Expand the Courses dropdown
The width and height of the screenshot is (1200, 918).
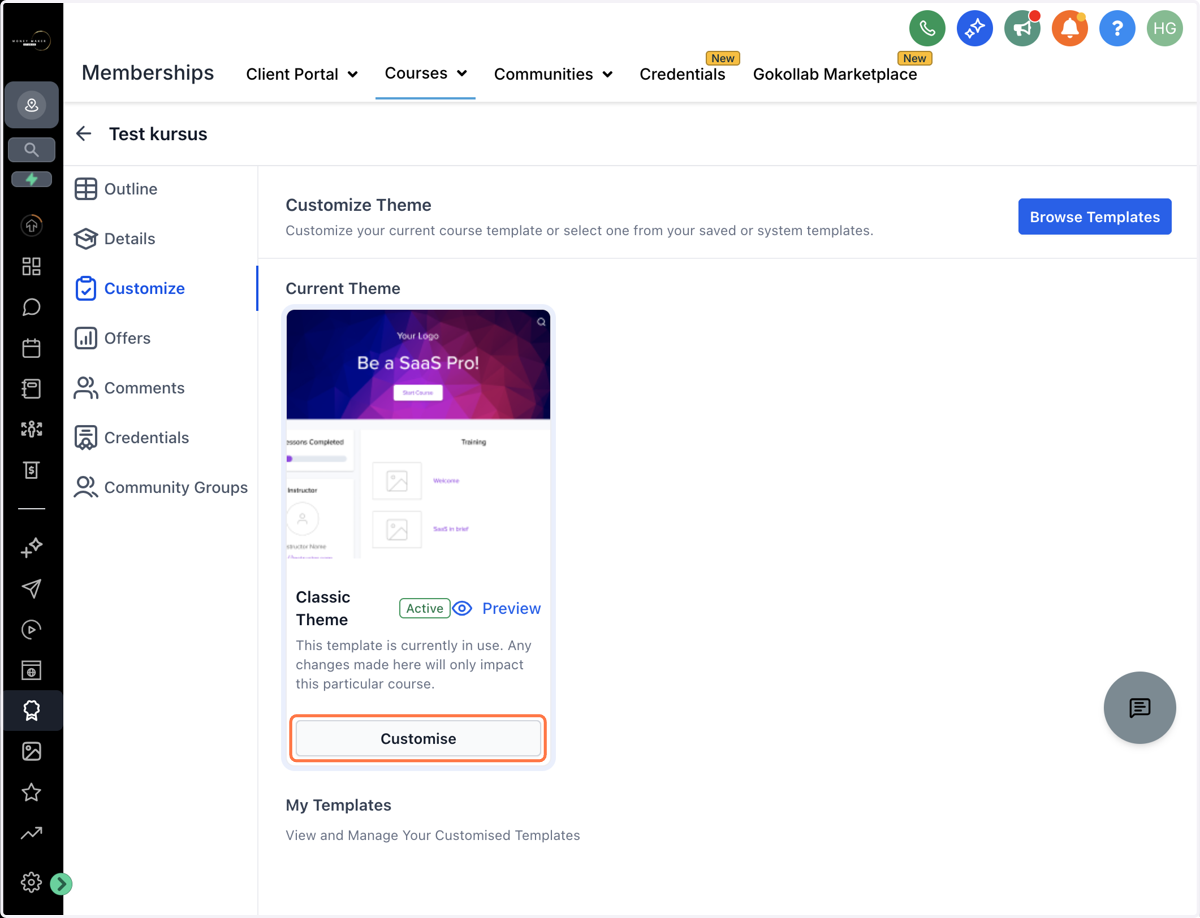click(x=426, y=73)
